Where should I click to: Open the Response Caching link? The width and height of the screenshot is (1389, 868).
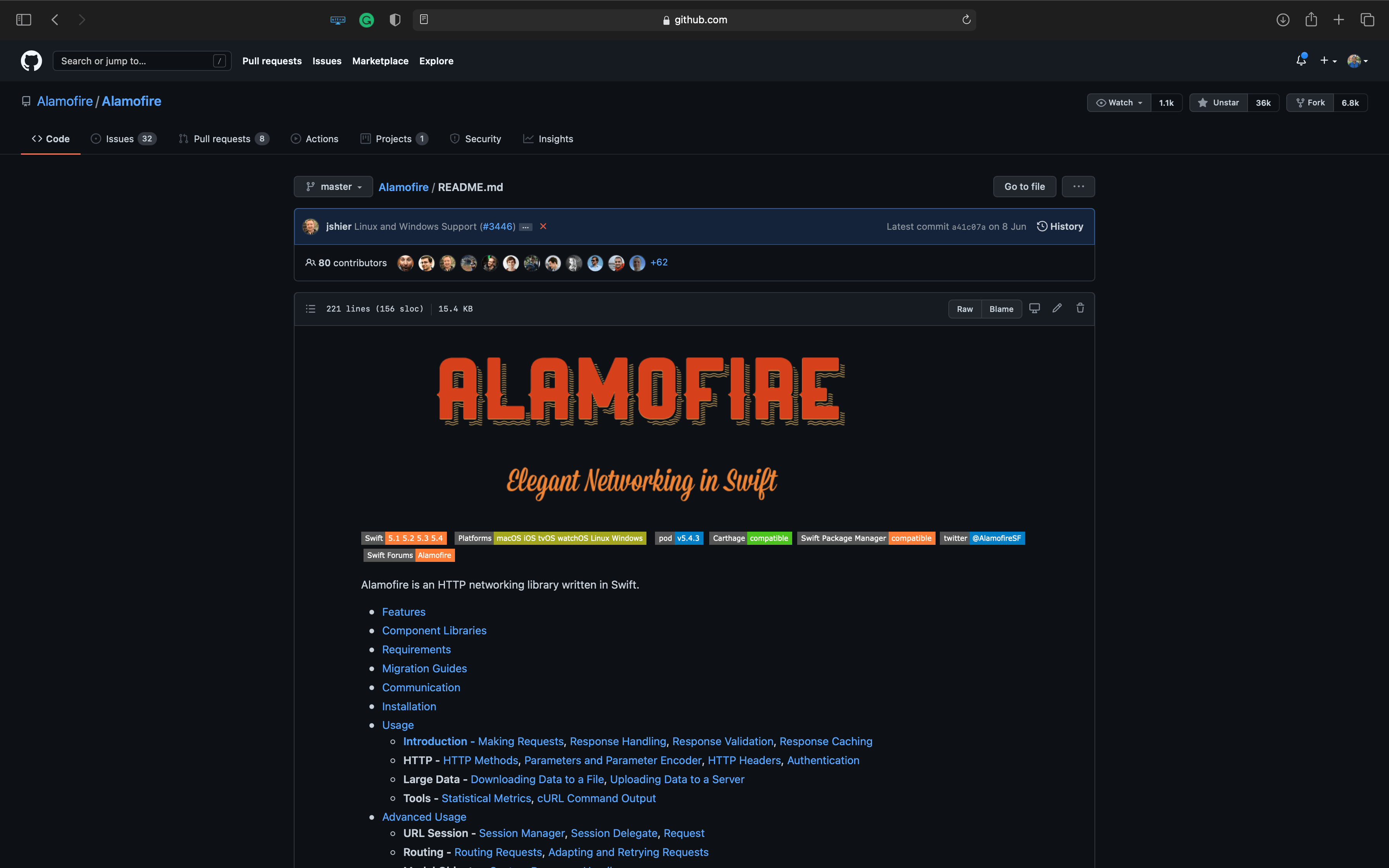pos(826,741)
